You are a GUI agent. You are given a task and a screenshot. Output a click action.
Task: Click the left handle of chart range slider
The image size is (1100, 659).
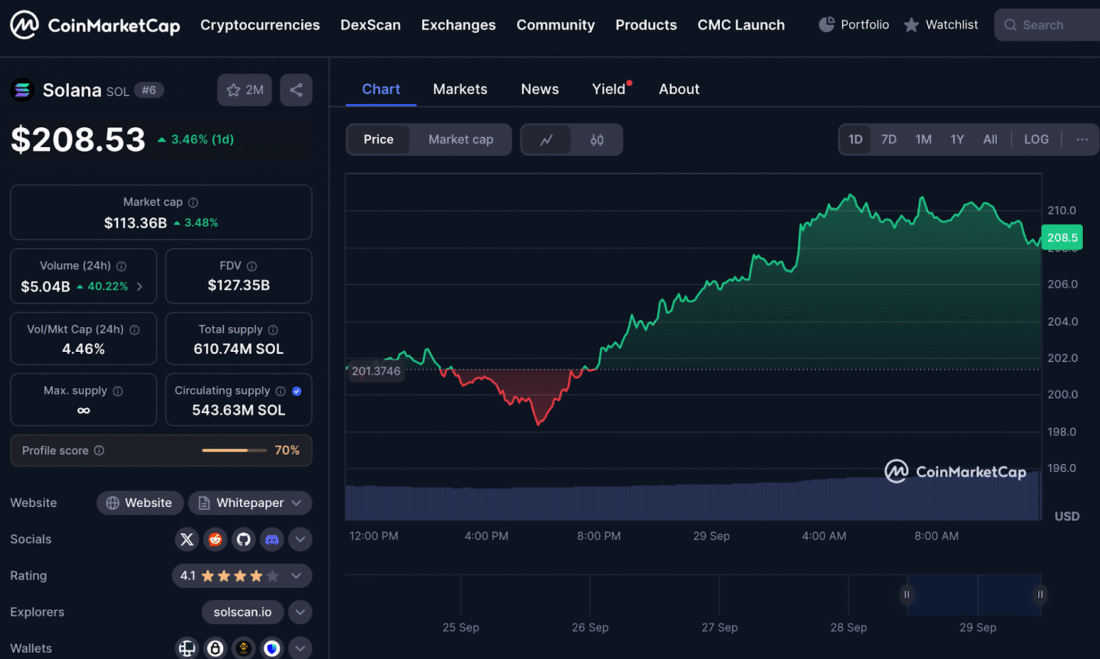pyautogui.click(x=907, y=594)
